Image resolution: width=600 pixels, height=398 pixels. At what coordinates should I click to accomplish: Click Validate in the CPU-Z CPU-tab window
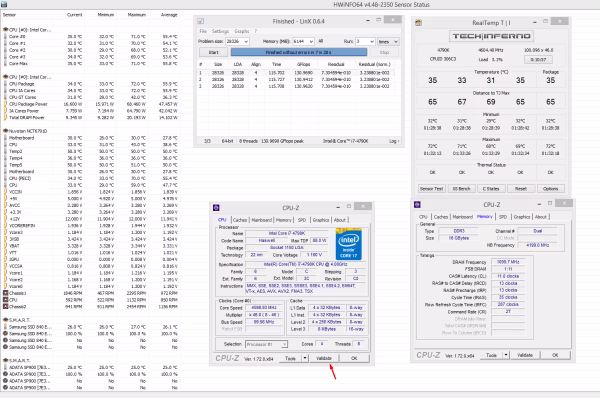click(x=324, y=358)
